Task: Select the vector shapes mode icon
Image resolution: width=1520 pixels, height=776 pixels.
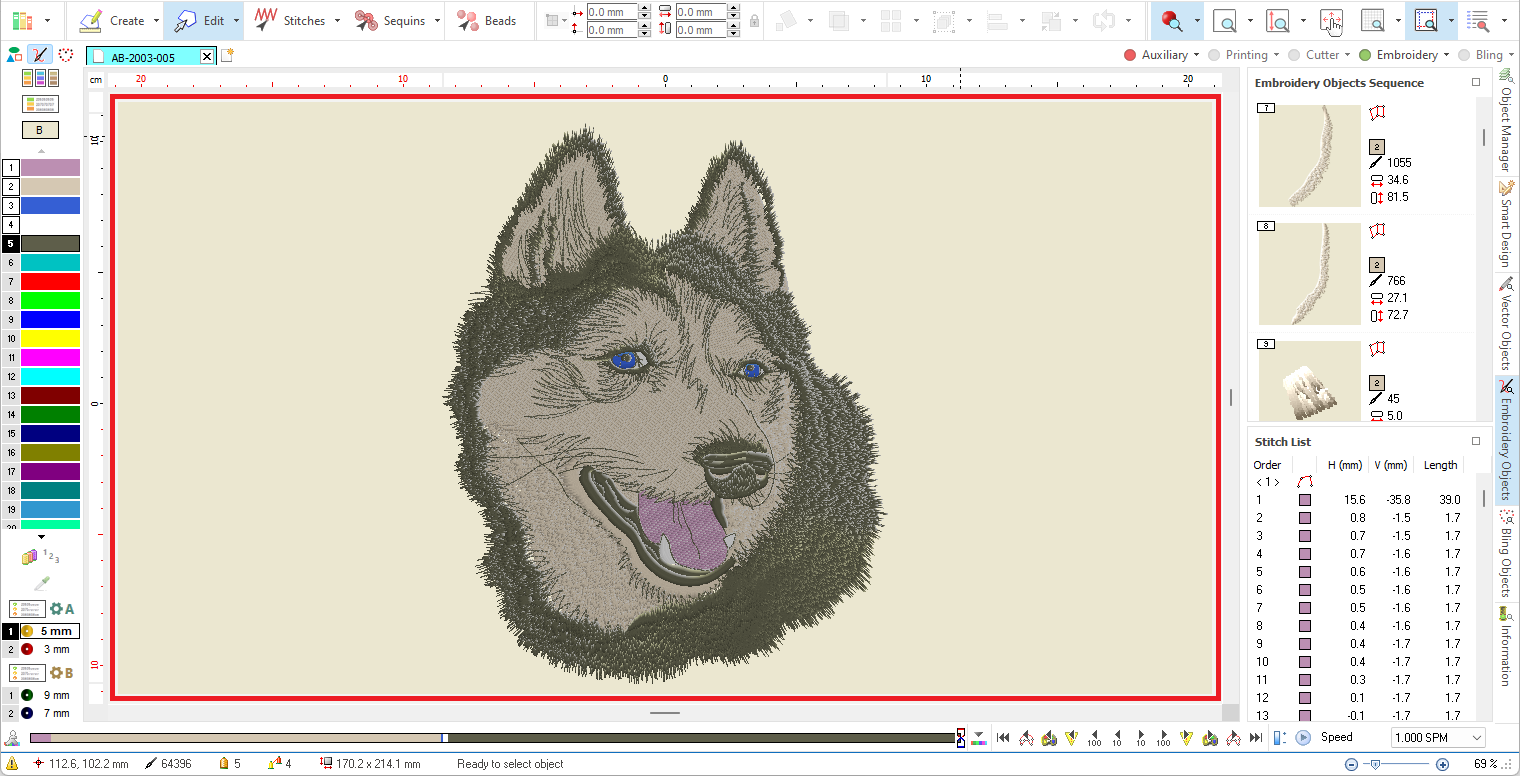Action: click(x=14, y=55)
